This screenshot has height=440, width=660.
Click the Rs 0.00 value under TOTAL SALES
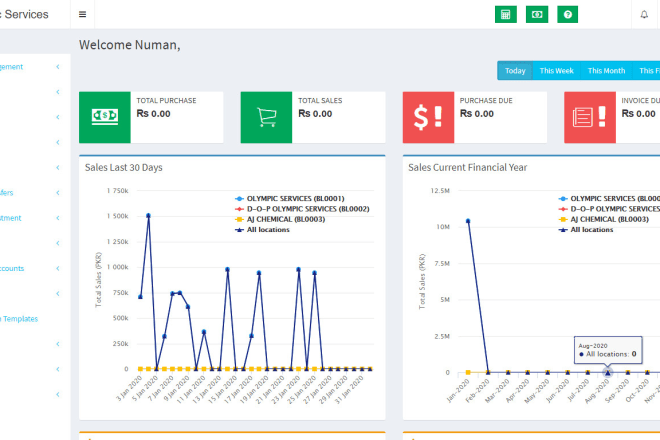point(315,114)
